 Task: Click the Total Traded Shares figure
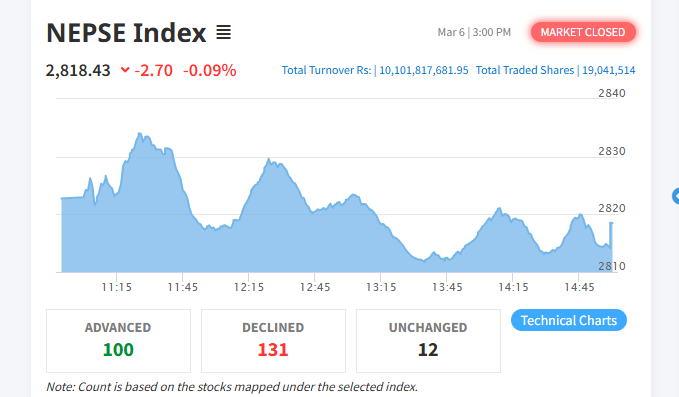click(x=608, y=70)
